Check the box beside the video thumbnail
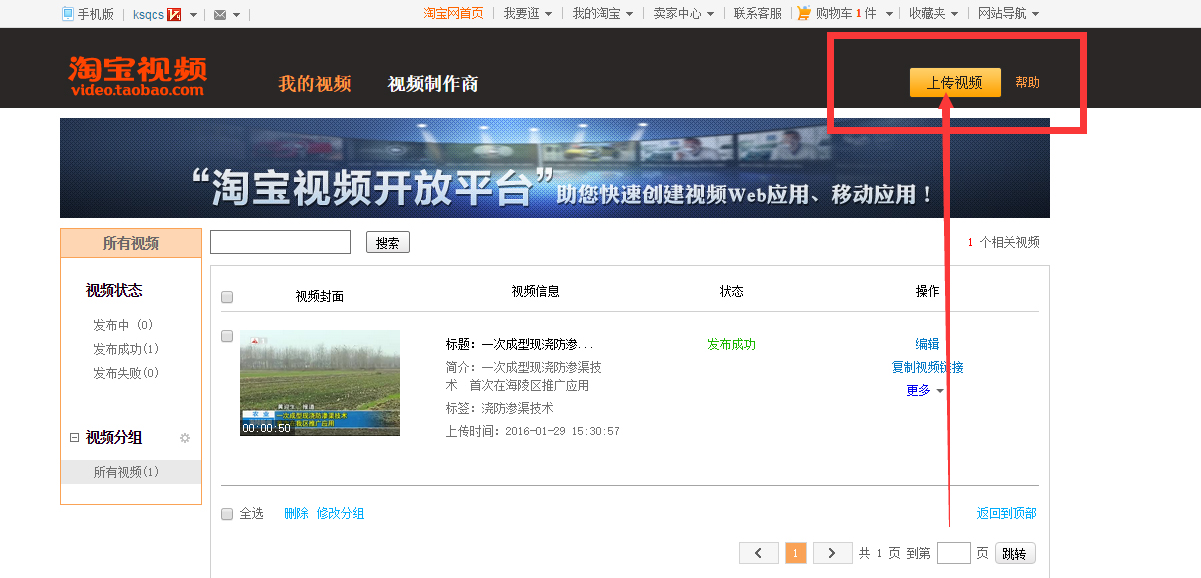Image resolution: width=1201 pixels, height=578 pixels. (x=227, y=336)
